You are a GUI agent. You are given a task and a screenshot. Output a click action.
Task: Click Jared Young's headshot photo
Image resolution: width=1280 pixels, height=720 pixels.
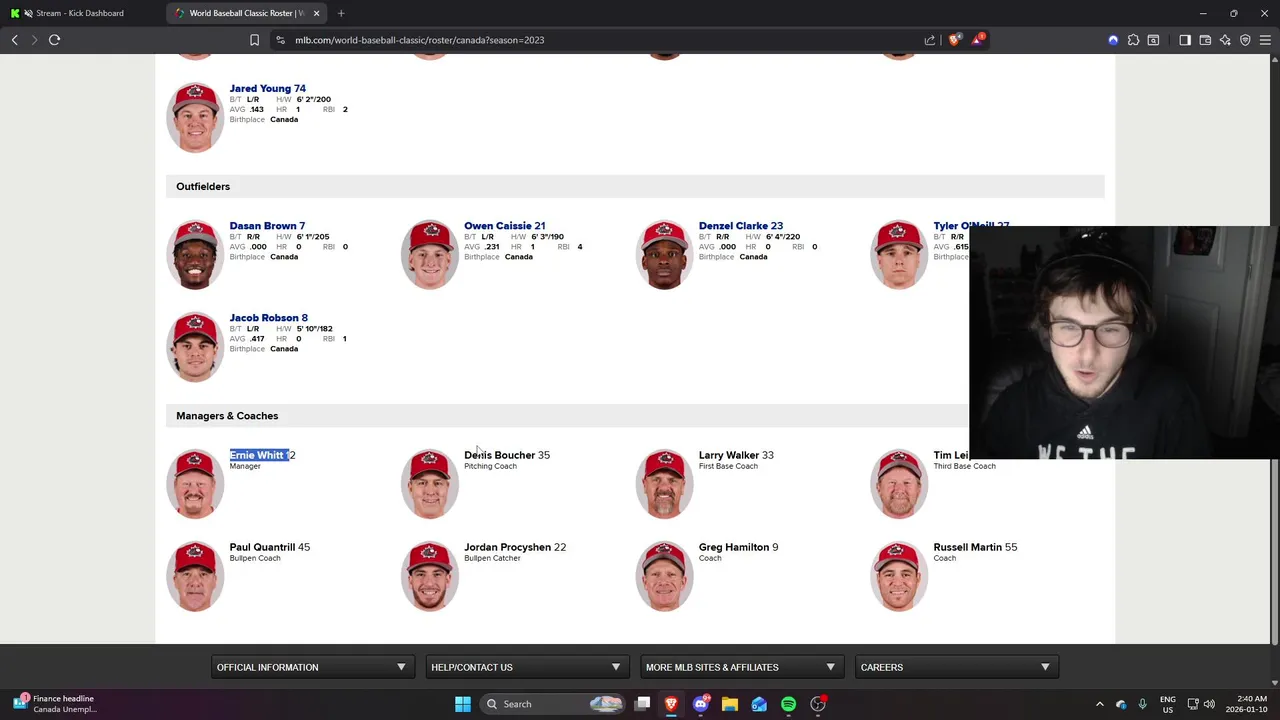point(195,117)
